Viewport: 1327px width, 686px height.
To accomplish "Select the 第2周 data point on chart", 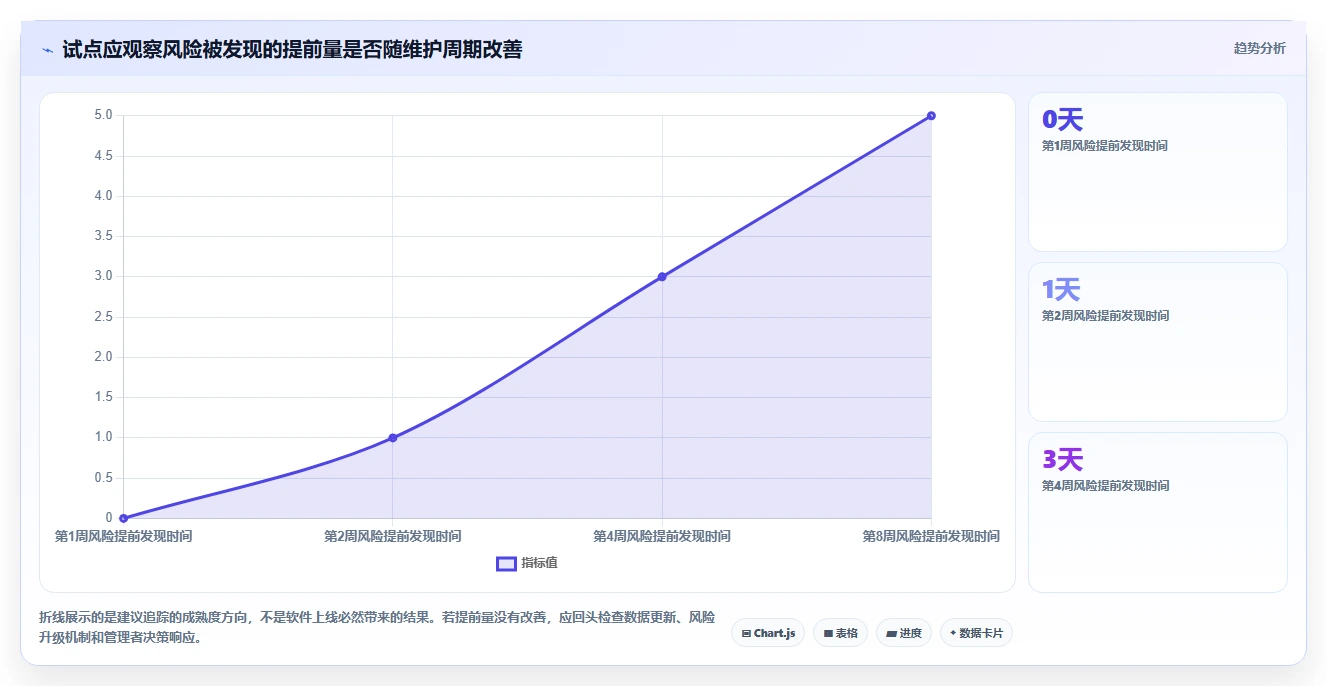I will (x=393, y=438).
